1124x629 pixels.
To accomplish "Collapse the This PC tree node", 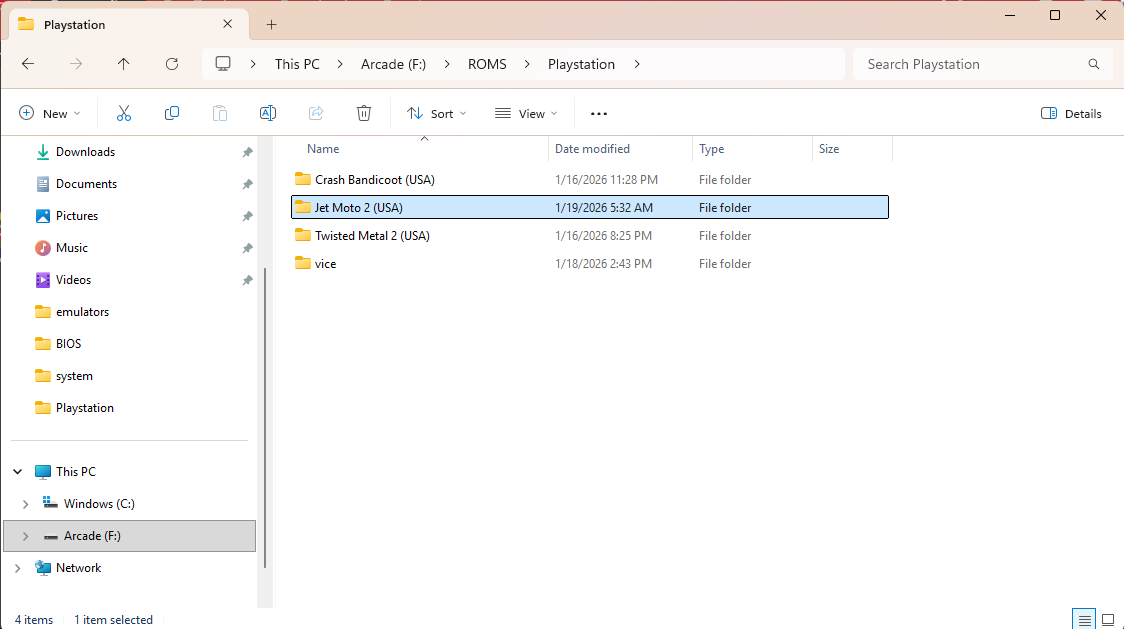I will coord(18,472).
